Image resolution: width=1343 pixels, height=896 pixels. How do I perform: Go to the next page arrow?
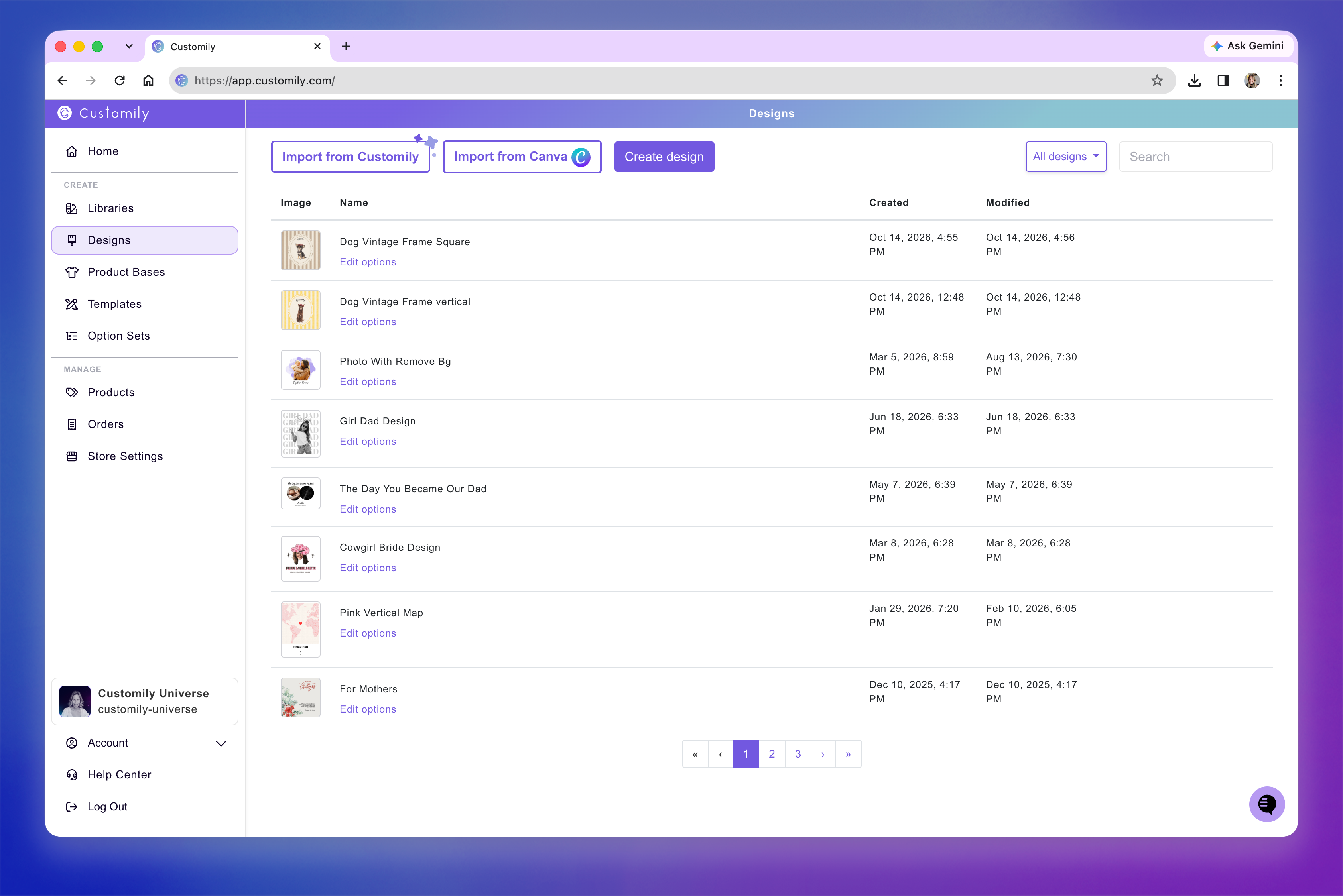coord(823,754)
